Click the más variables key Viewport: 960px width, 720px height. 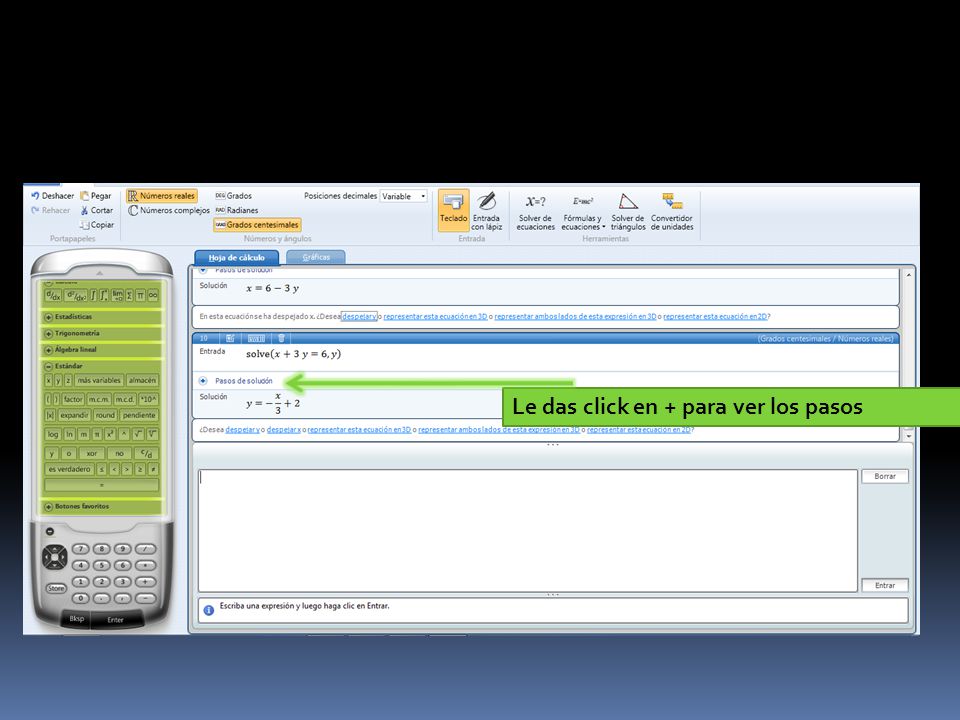[99, 381]
